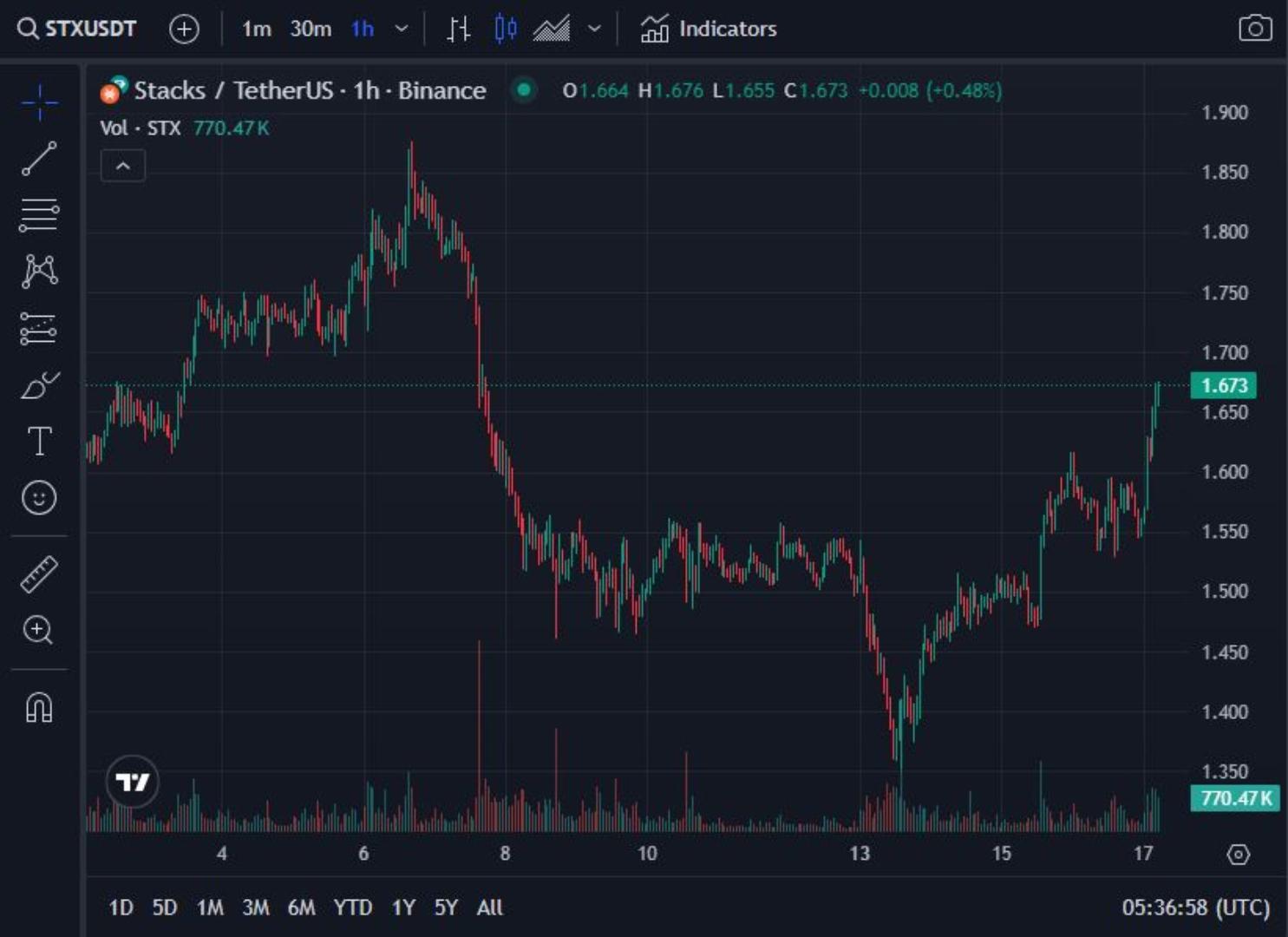
Task: Click the 1.900 price axis label
Action: click(1225, 112)
